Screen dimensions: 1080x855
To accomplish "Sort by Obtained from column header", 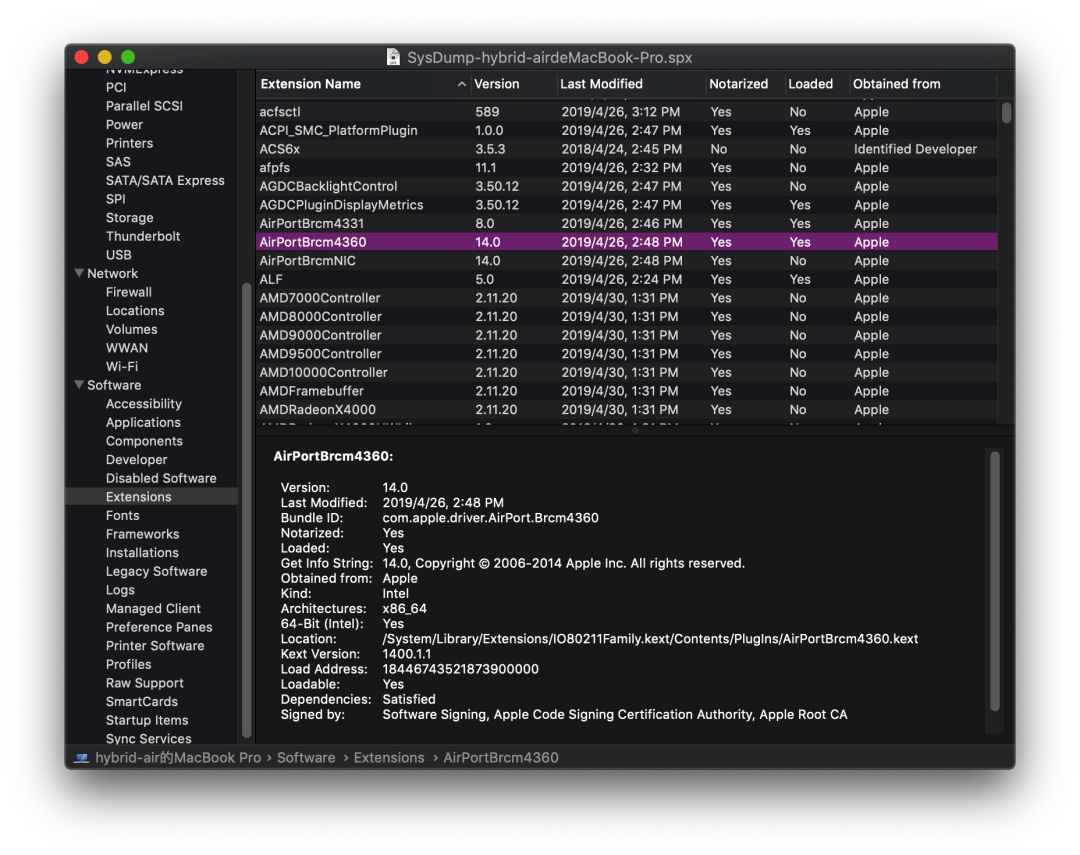I will pos(896,84).
